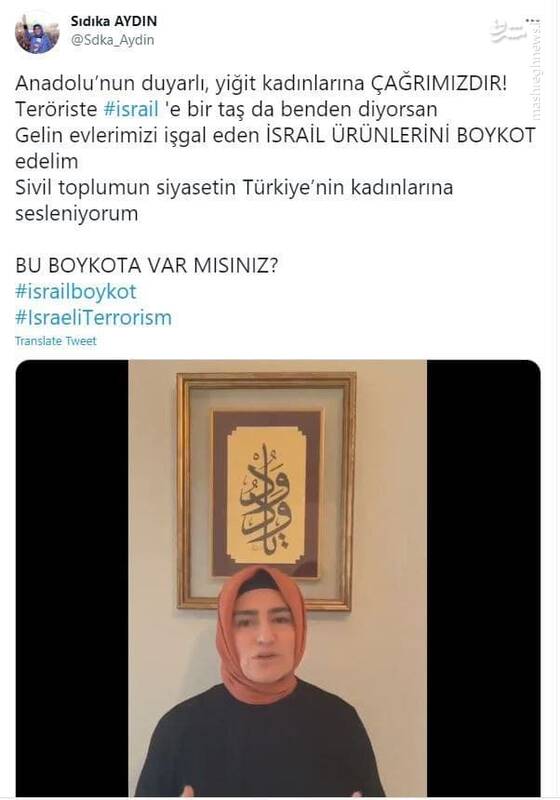Click the phrase İSRAİL ÜRÜNLERİNİ BOYKOT

click(401, 136)
